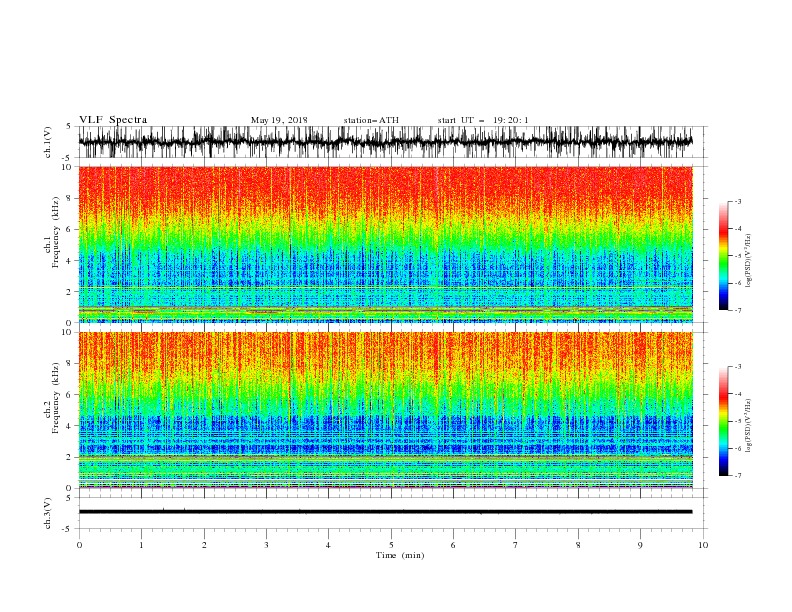Click the "3" tick on the time axis
The height and width of the screenshot is (612, 792).
266,545
